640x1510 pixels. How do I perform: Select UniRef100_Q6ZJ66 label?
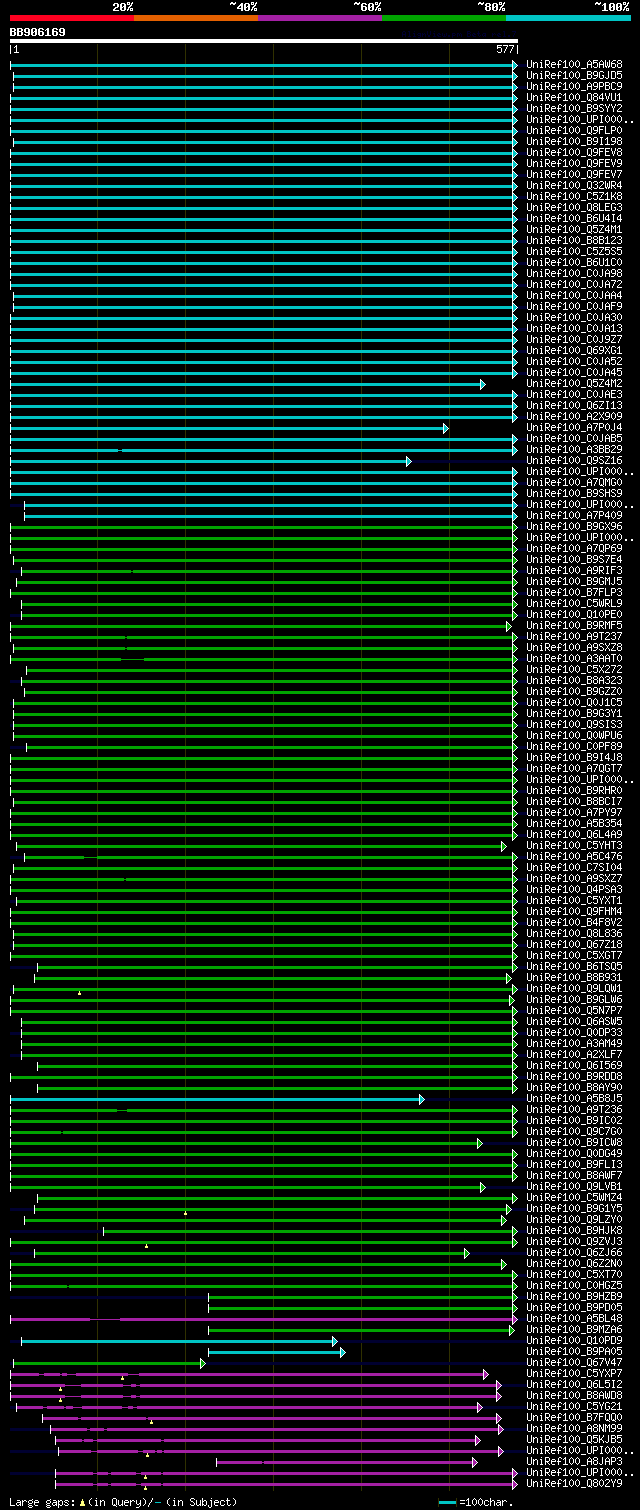574,1252
